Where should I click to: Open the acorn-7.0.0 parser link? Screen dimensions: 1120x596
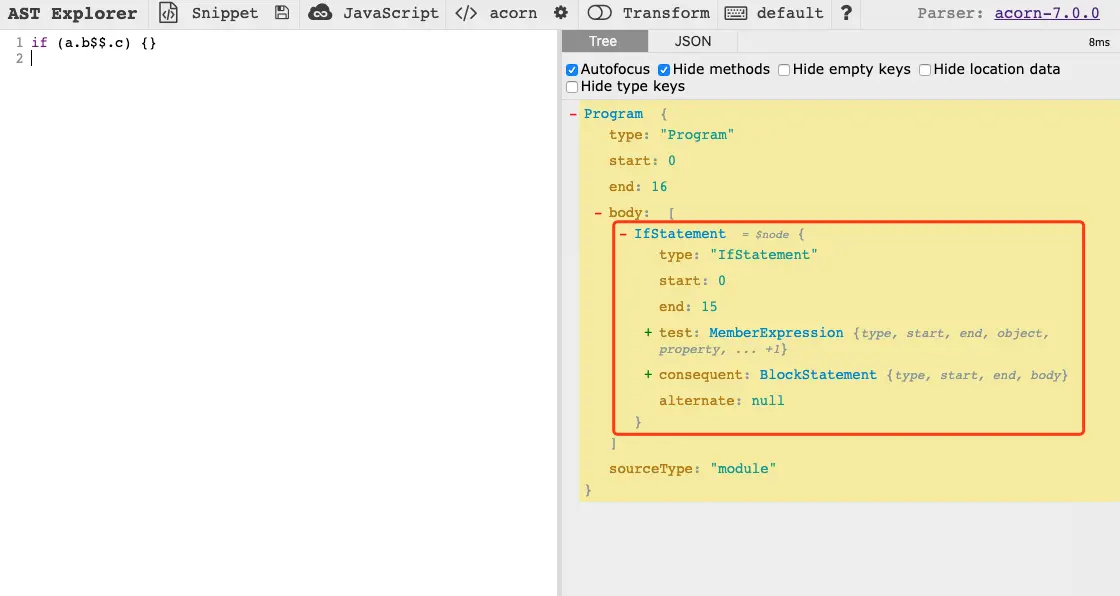pos(1046,13)
